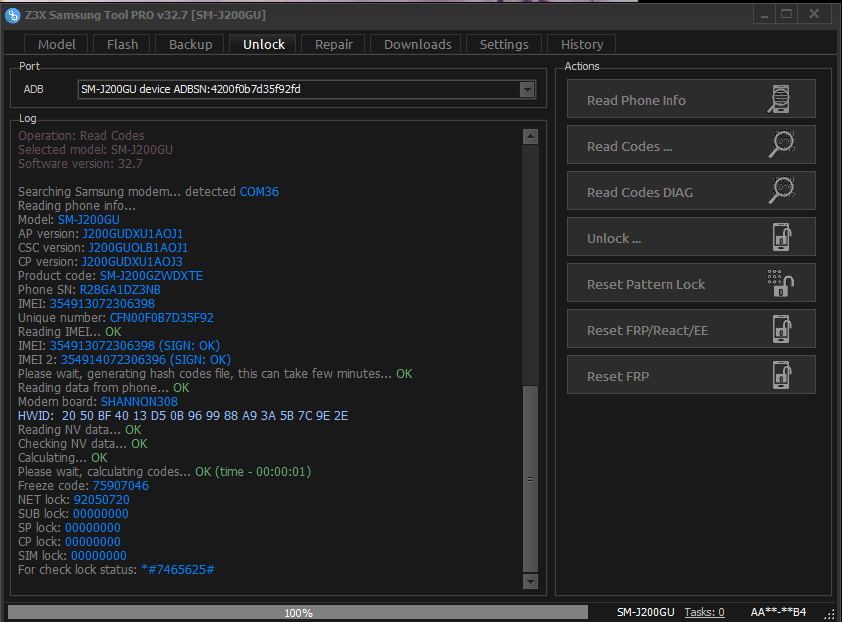The width and height of the screenshot is (842, 622).
Task: Click the log scrollbar up arrow
Action: (x=530, y=136)
